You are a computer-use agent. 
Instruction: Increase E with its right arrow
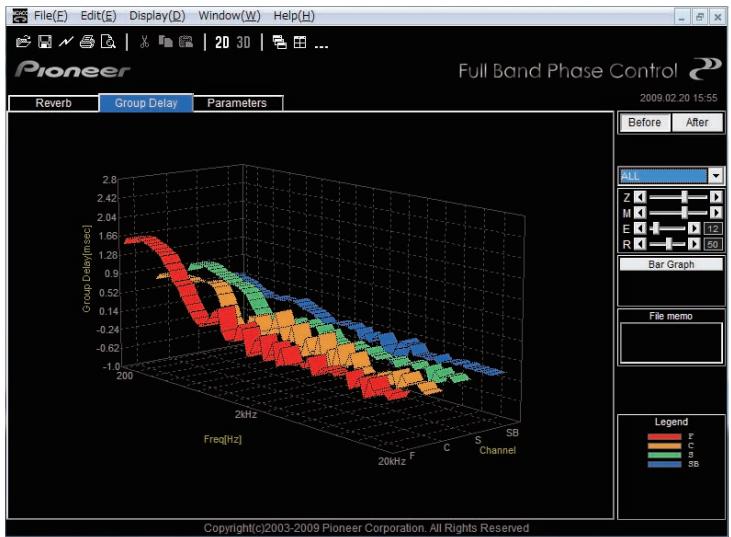(694, 228)
